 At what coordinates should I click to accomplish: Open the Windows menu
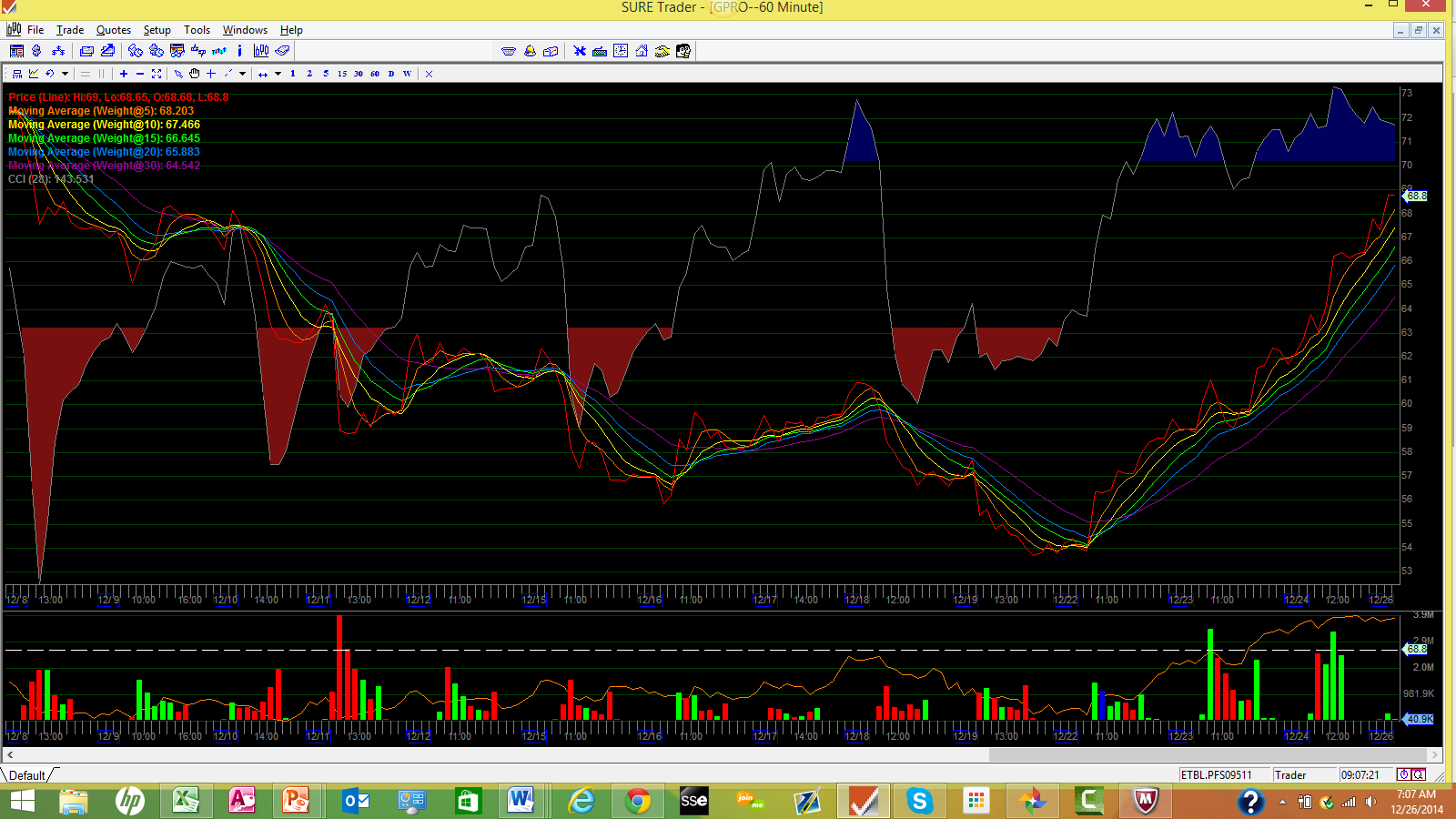[x=246, y=30]
